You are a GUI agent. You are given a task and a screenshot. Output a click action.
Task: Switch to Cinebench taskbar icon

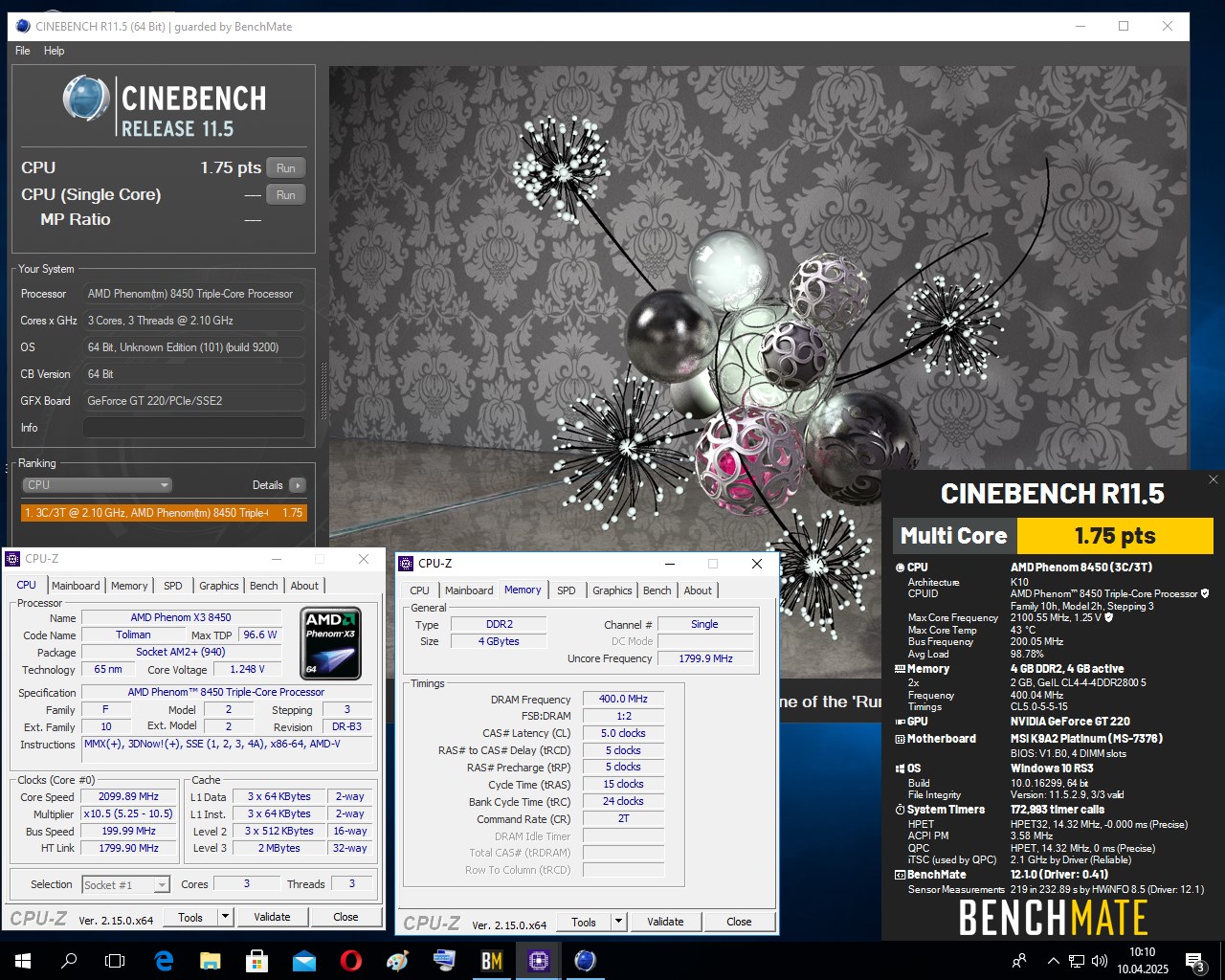tap(585, 960)
